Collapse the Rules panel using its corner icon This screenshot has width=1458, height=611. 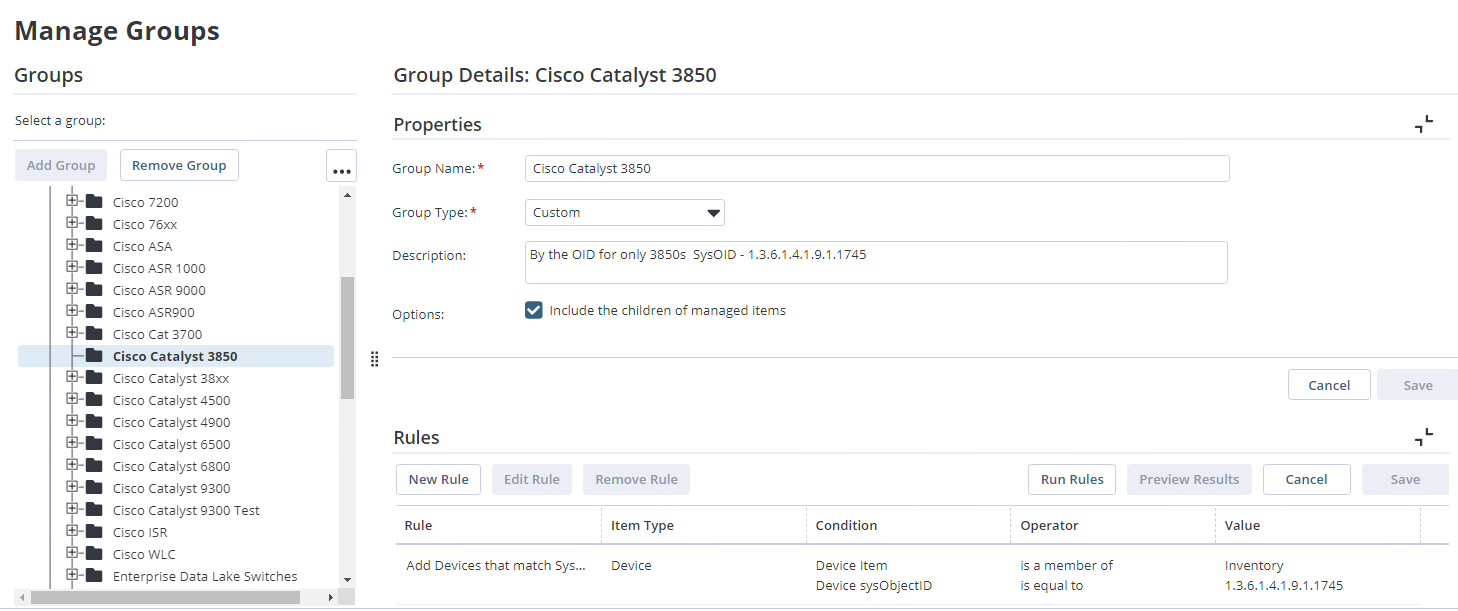[1423, 436]
